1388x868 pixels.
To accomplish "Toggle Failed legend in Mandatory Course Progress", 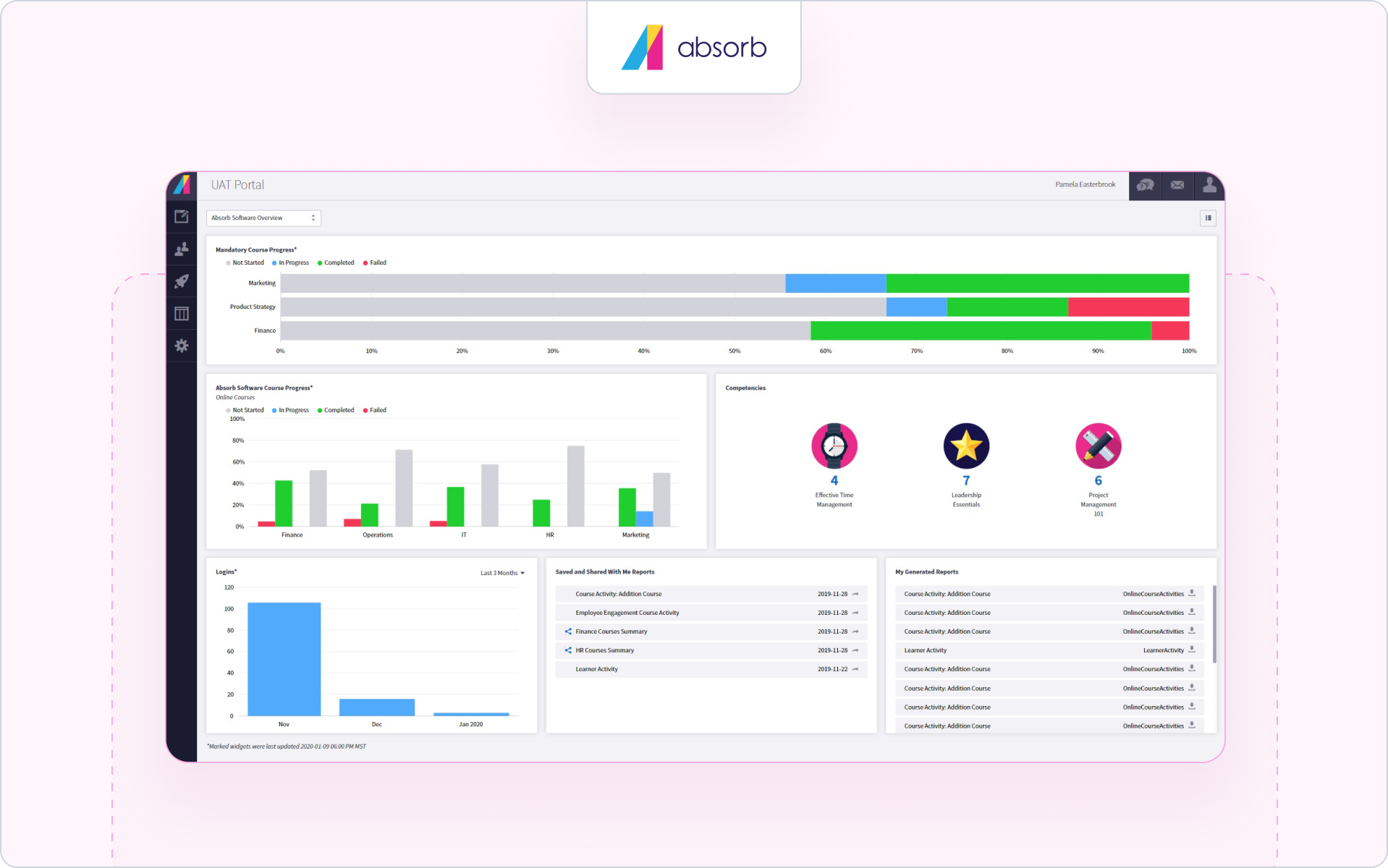I will pos(375,263).
